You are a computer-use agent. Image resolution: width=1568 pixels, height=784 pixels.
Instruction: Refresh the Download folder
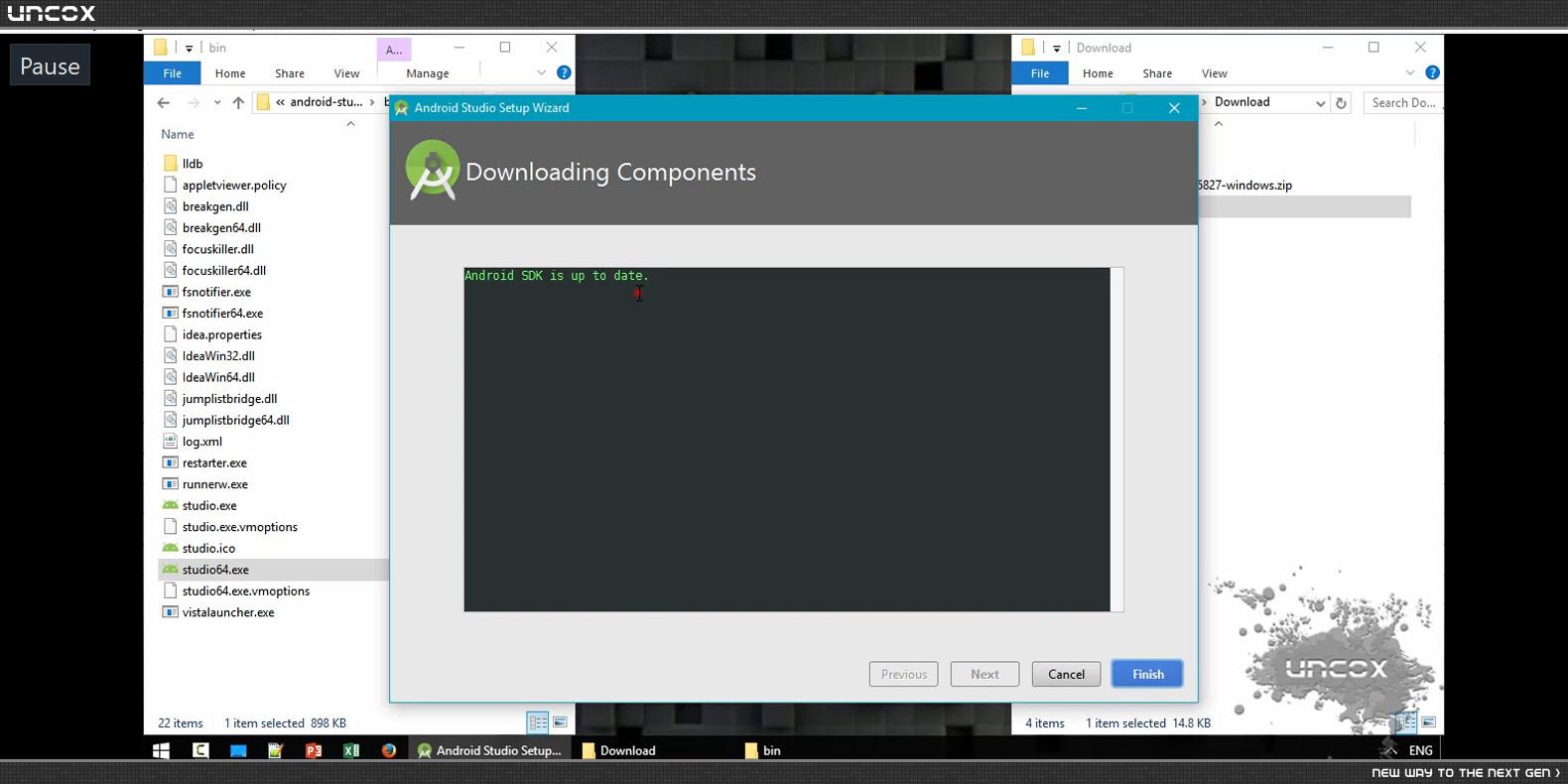(1341, 103)
